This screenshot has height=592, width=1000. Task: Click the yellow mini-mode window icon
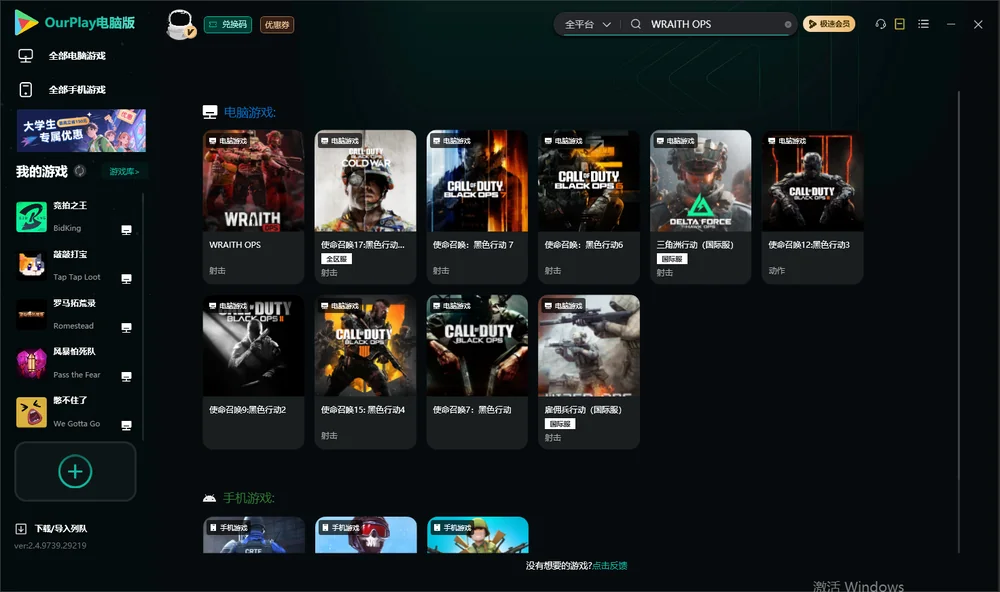pyautogui.click(x=900, y=24)
